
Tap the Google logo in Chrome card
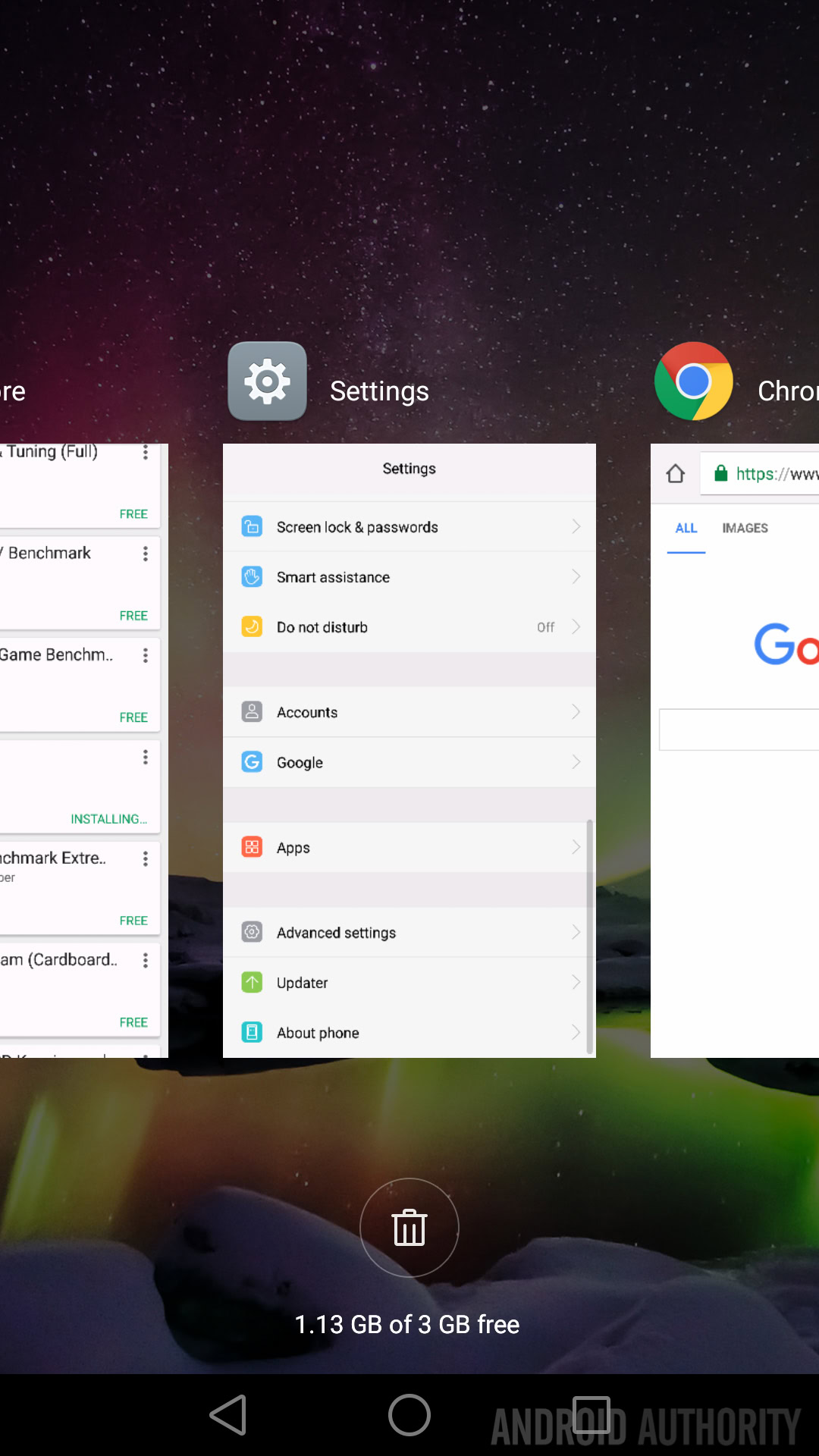tap(786, 645)
